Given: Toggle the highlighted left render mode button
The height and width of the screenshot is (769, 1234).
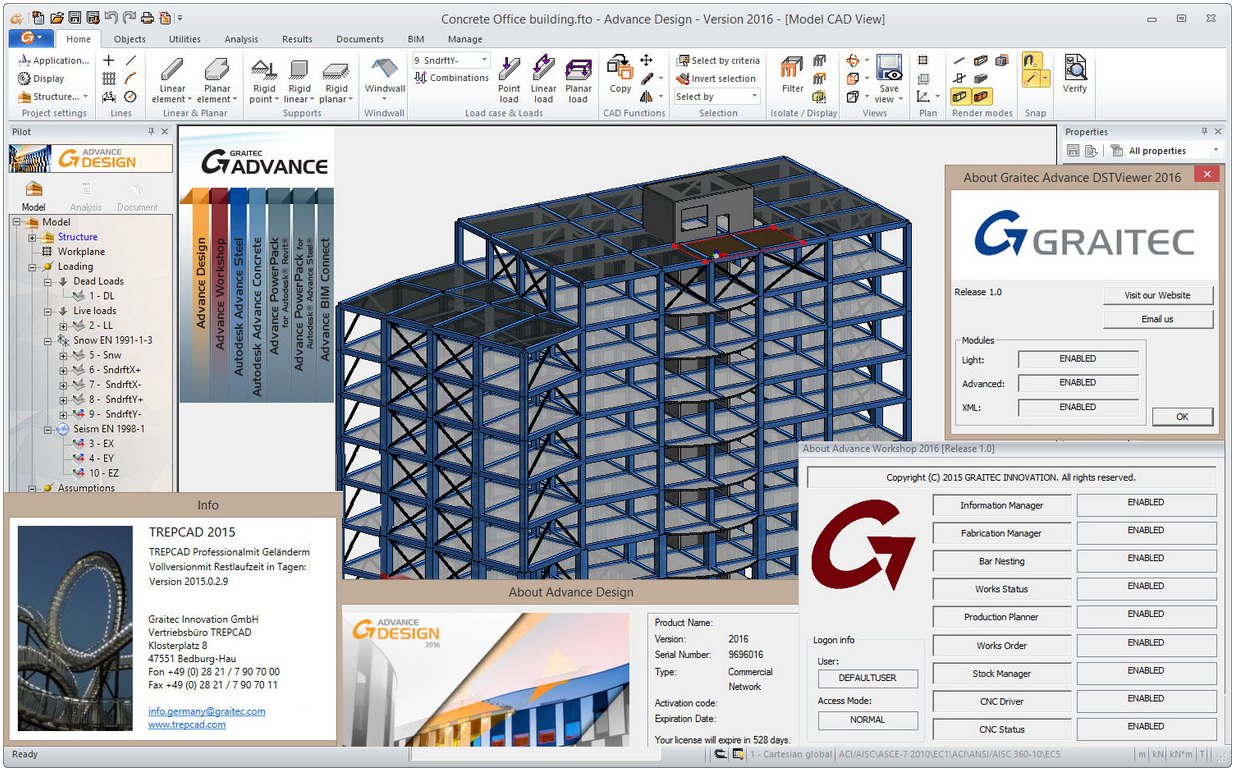Looking at the screenshot, I should click(960, 97).
